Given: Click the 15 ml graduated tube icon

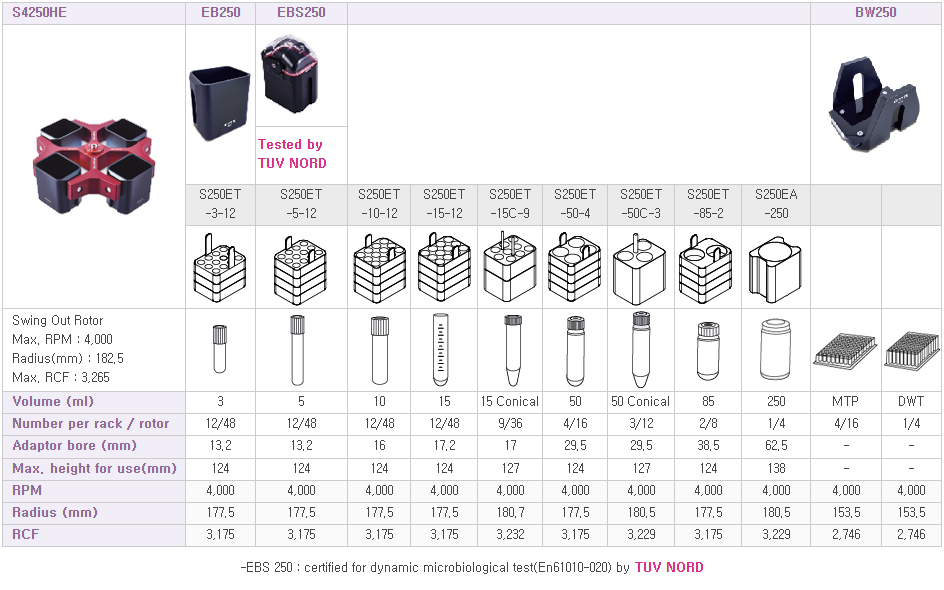Looking at the screenshot, I should click(x=441, y=350).
